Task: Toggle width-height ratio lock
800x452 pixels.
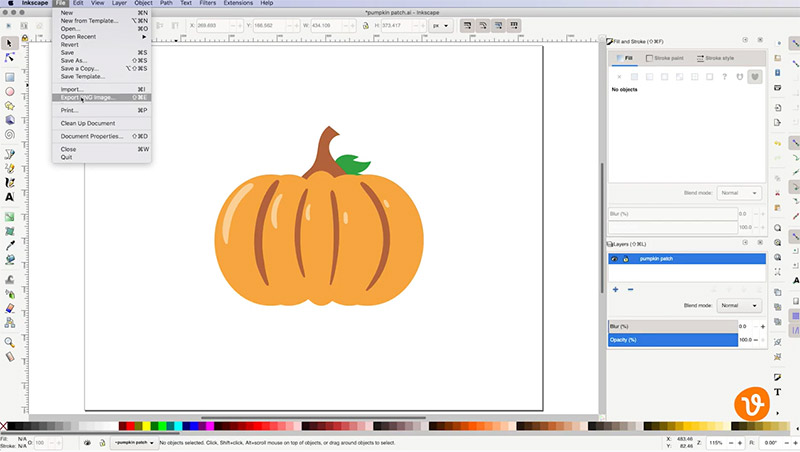Action: (365, 26)
